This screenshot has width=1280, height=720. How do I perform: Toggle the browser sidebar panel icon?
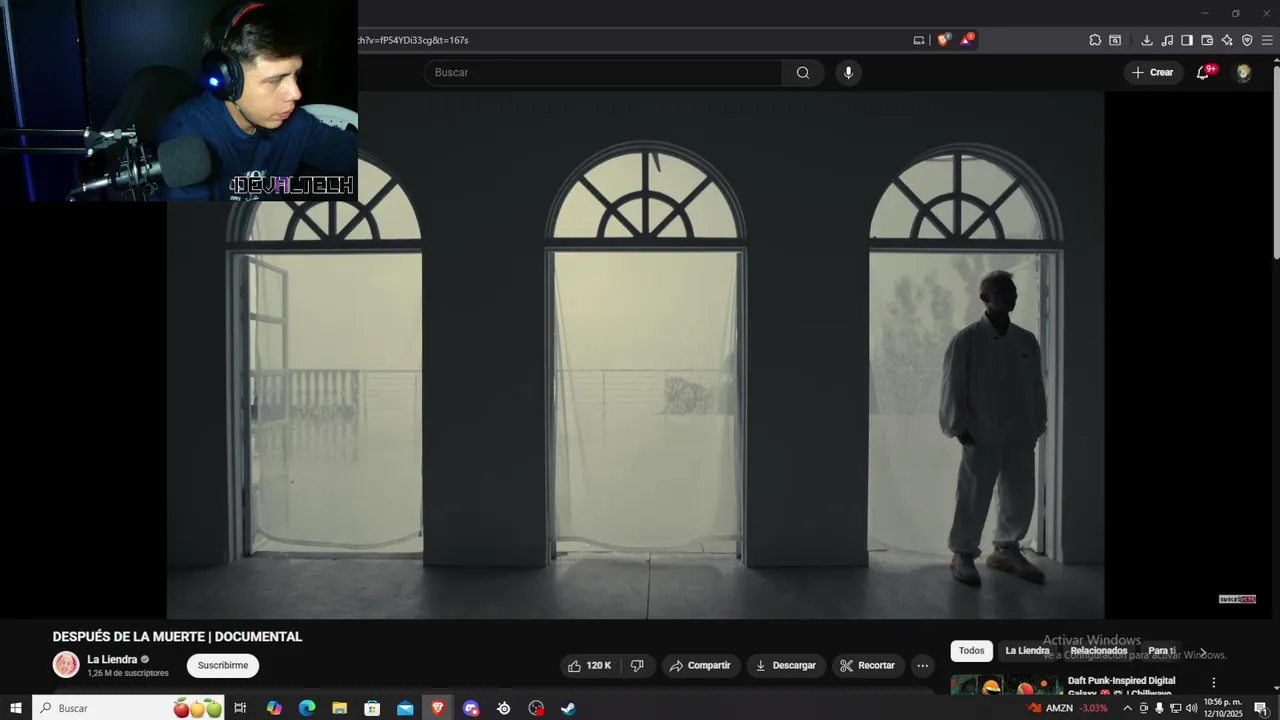(x=1187, y=40)
